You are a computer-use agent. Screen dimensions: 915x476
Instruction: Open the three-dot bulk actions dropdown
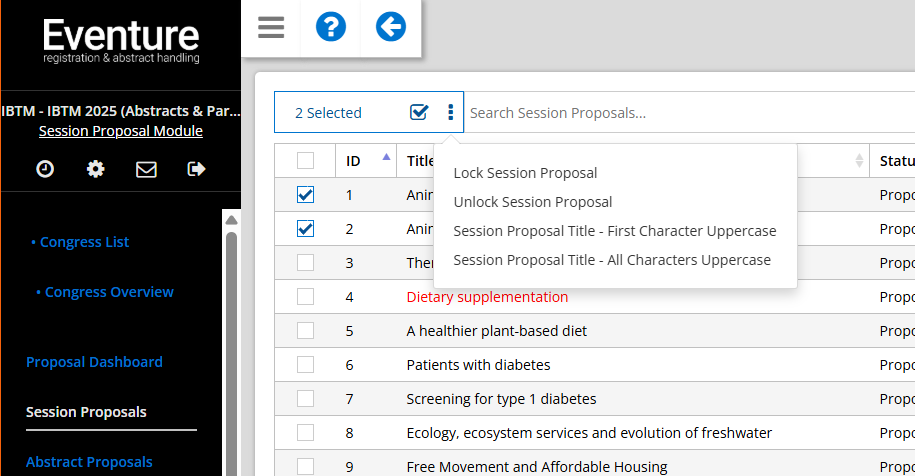point(450,112)
